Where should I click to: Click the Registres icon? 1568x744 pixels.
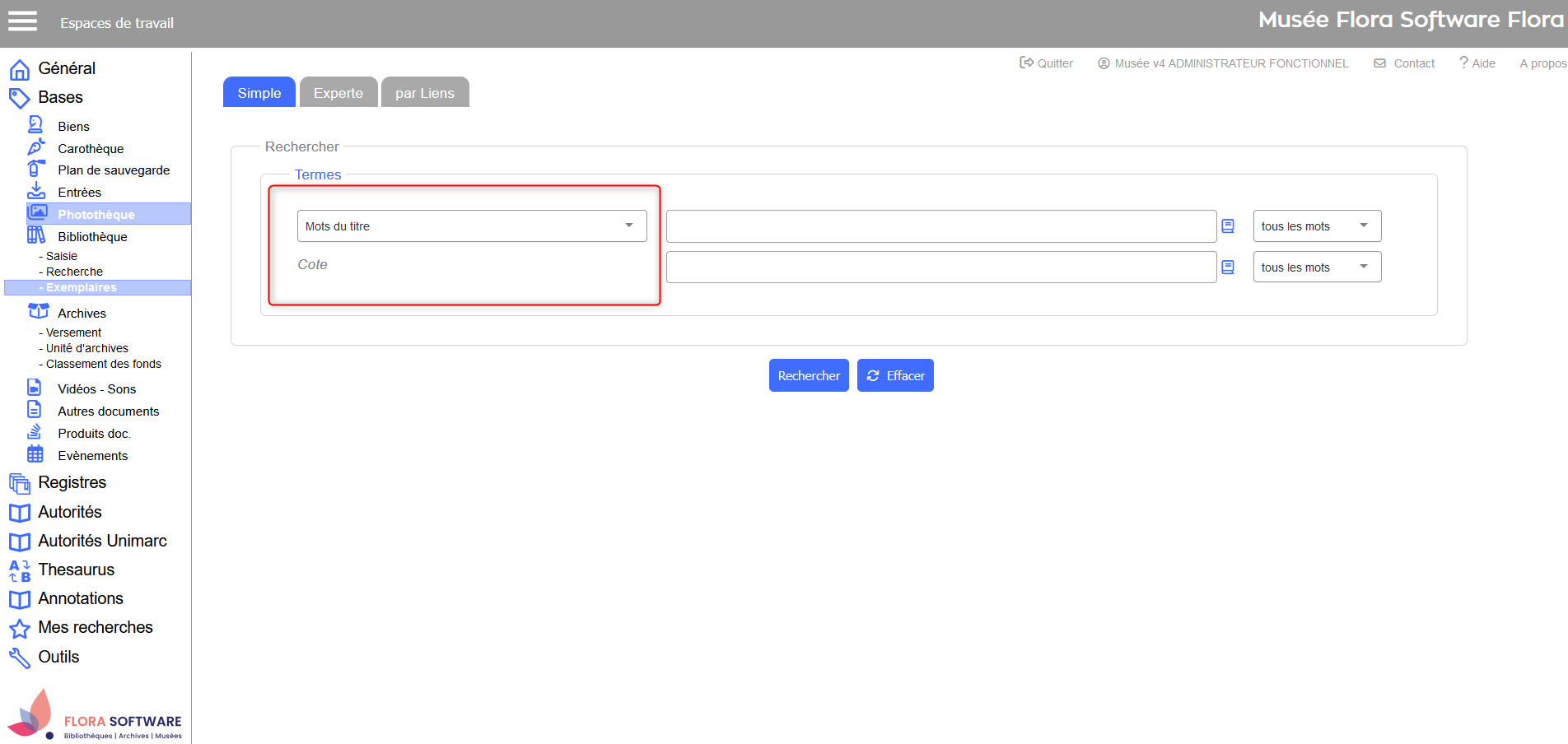click(x=20, y=483)
